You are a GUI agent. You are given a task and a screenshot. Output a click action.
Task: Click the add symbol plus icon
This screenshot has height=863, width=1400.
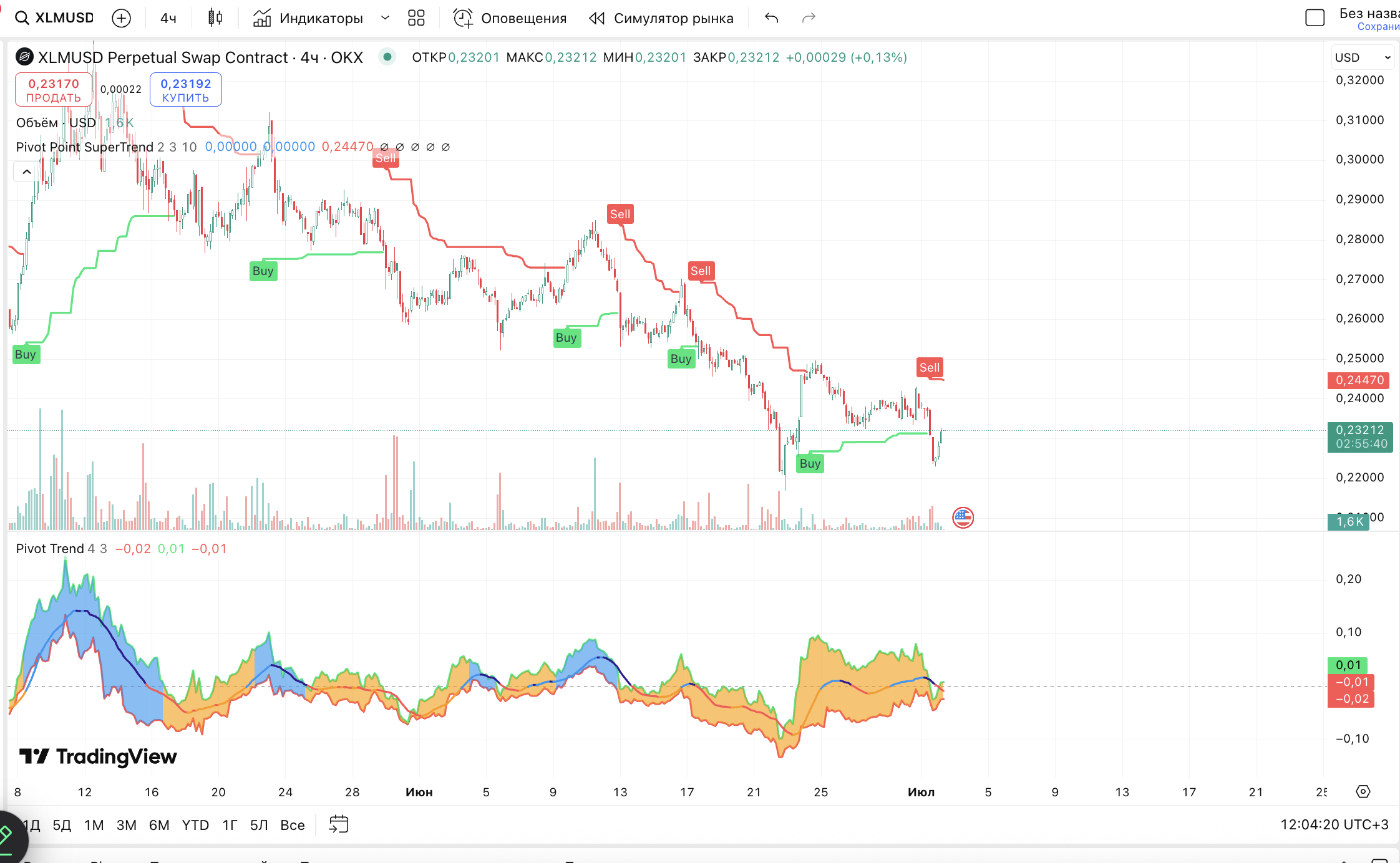(x=121, y=18)
